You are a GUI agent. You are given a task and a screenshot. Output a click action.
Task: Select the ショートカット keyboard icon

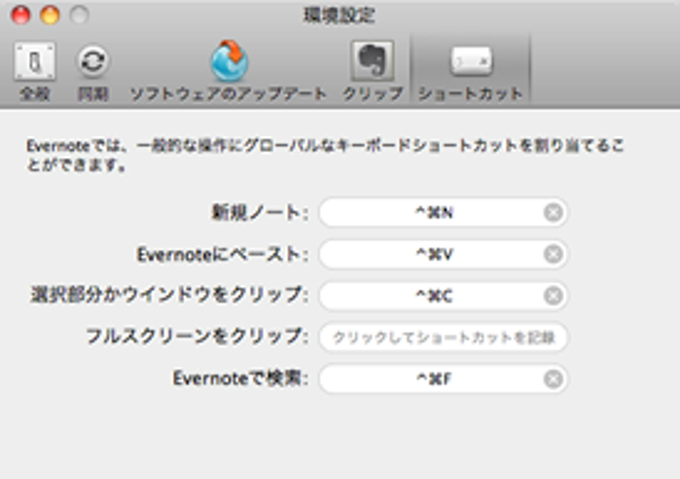point(471,61)
